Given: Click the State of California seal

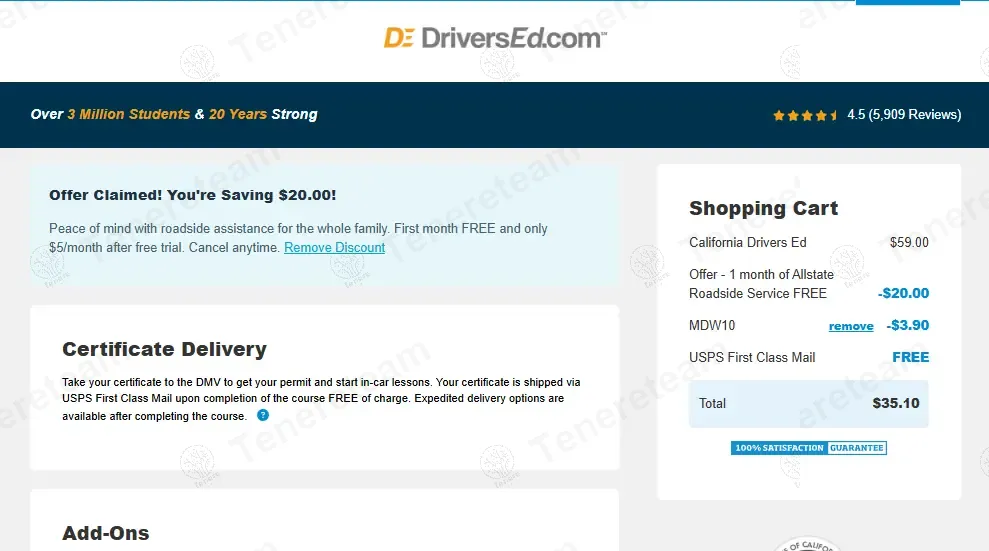Looking at the screenshot, I should tap(810, 546).
